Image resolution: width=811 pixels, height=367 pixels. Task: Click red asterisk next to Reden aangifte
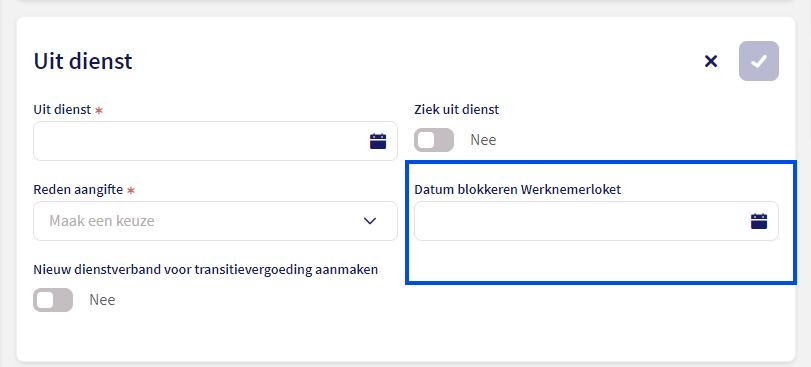(131, 190)
